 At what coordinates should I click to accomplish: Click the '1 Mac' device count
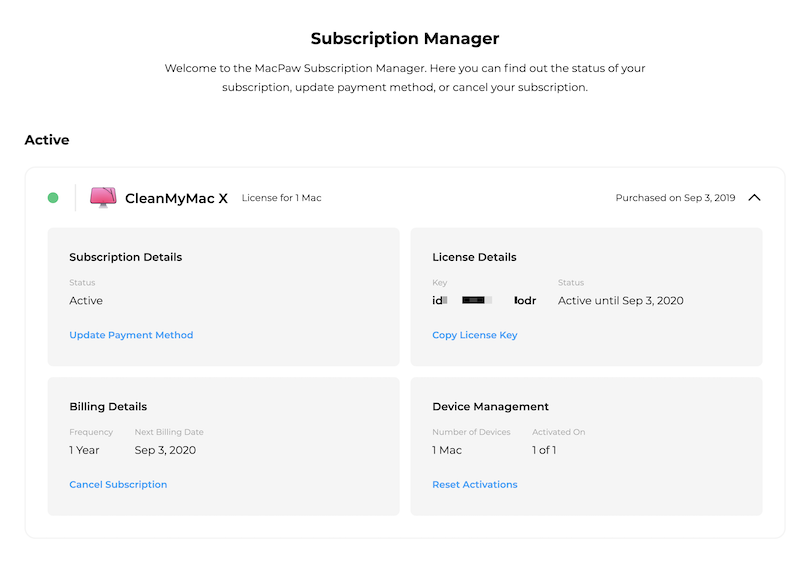point(447,450)
